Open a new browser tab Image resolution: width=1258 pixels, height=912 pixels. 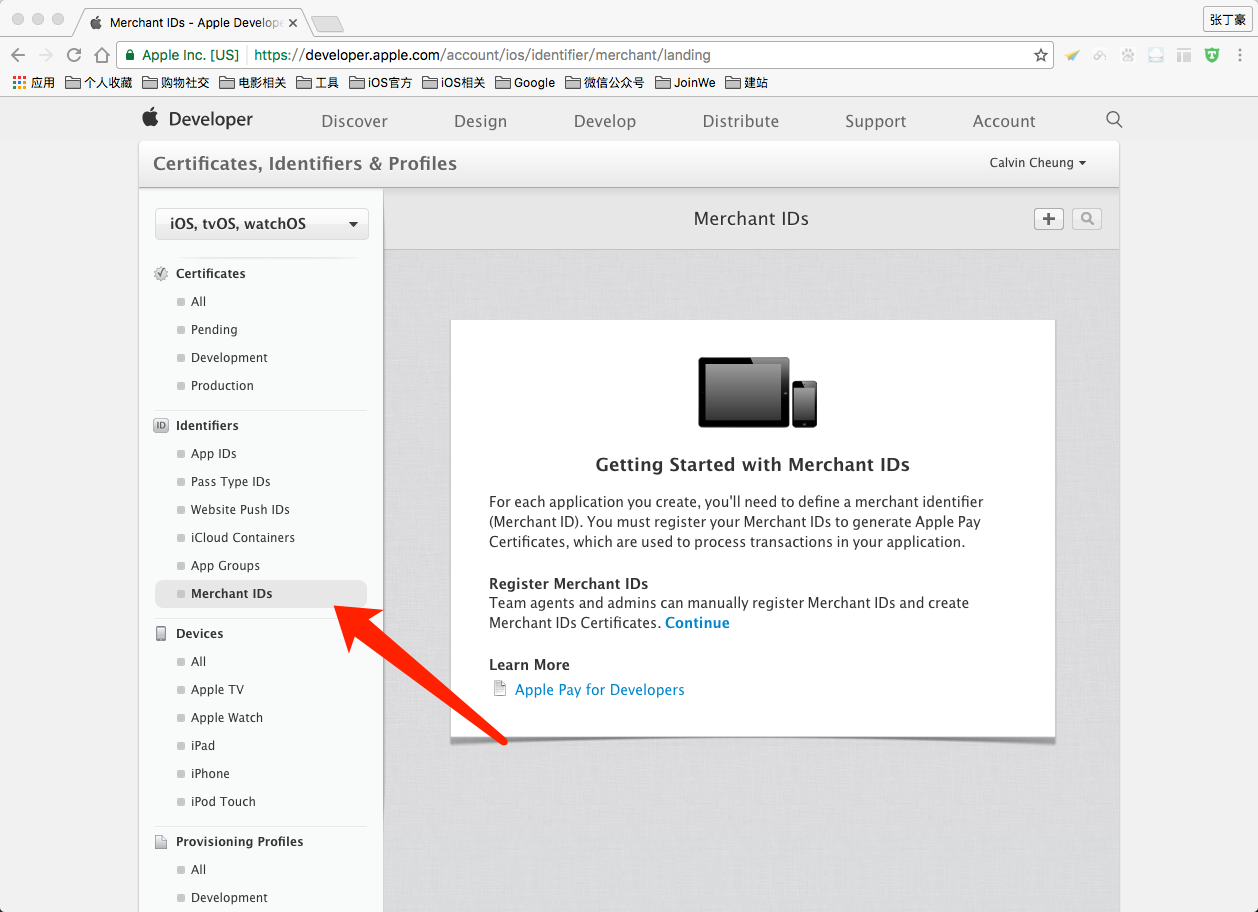click(x=327, y=23)
